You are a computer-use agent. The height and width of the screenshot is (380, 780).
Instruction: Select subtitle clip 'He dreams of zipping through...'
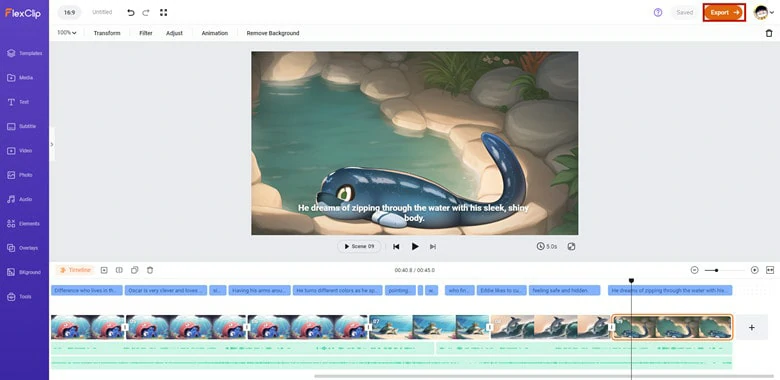[x=670, y=290]
